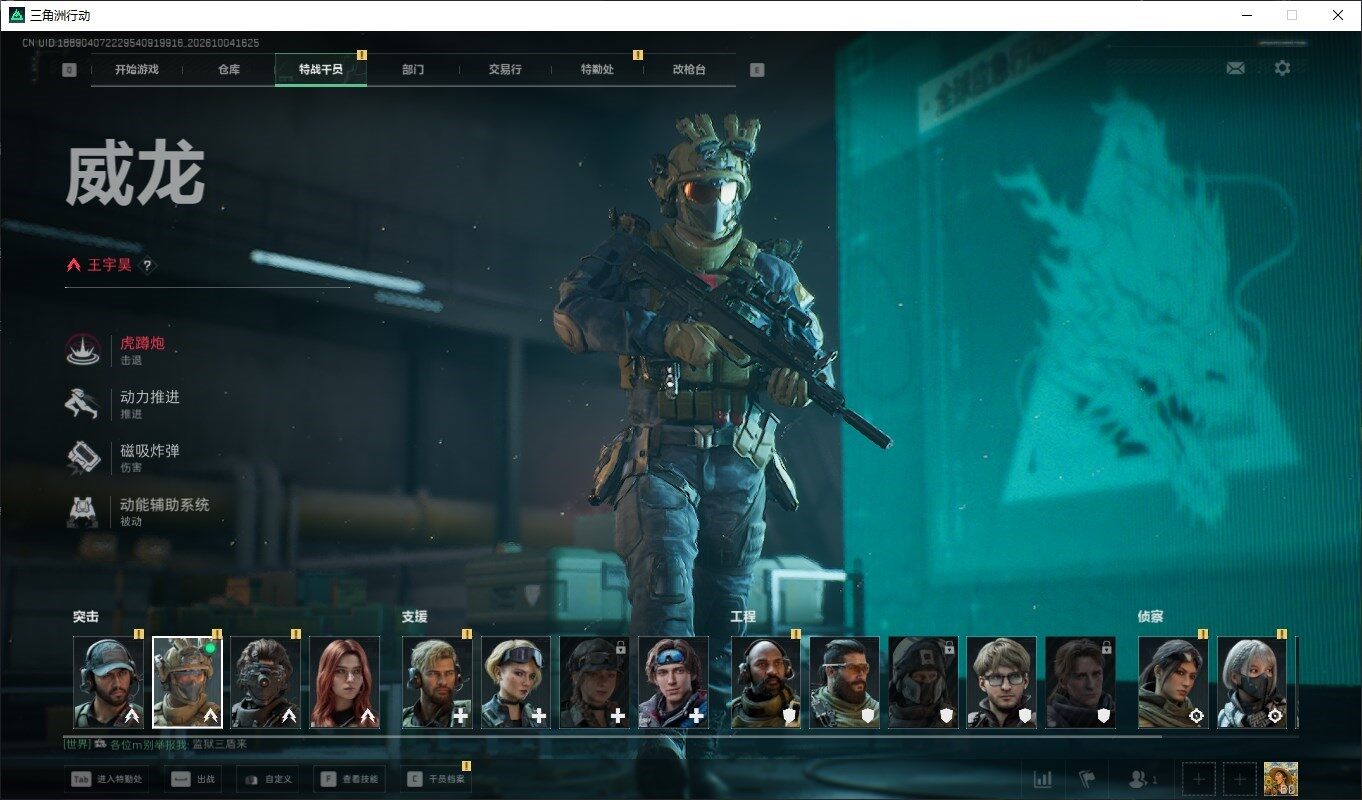Select the 工程 operator wearing glasses
This screenshot has height=800, width=1362.
click(x=1002, y=682)
